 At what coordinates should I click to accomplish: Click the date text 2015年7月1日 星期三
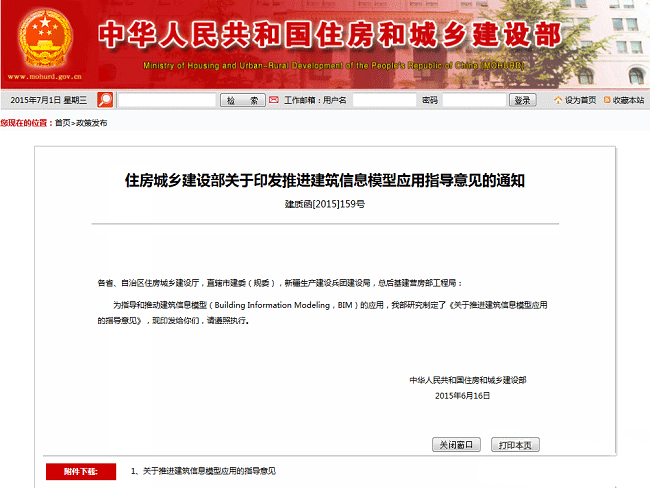[x=49, y=100]
